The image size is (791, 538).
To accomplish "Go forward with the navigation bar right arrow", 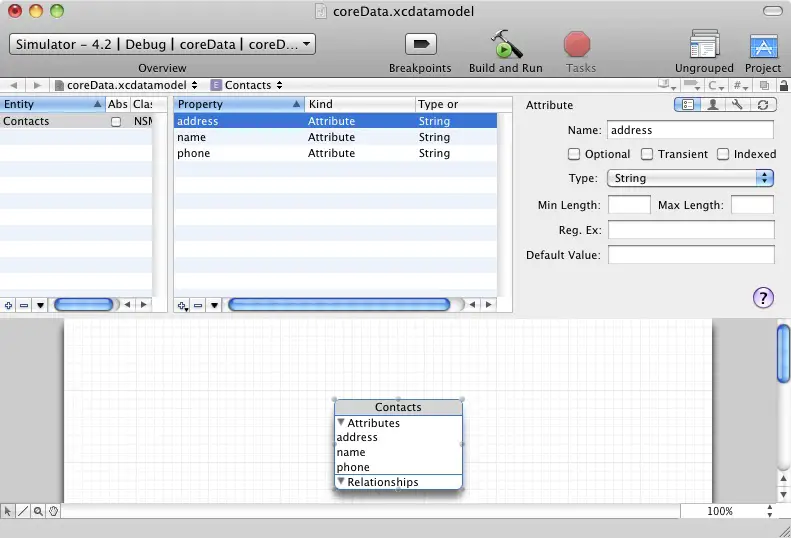I will point(37,85).
